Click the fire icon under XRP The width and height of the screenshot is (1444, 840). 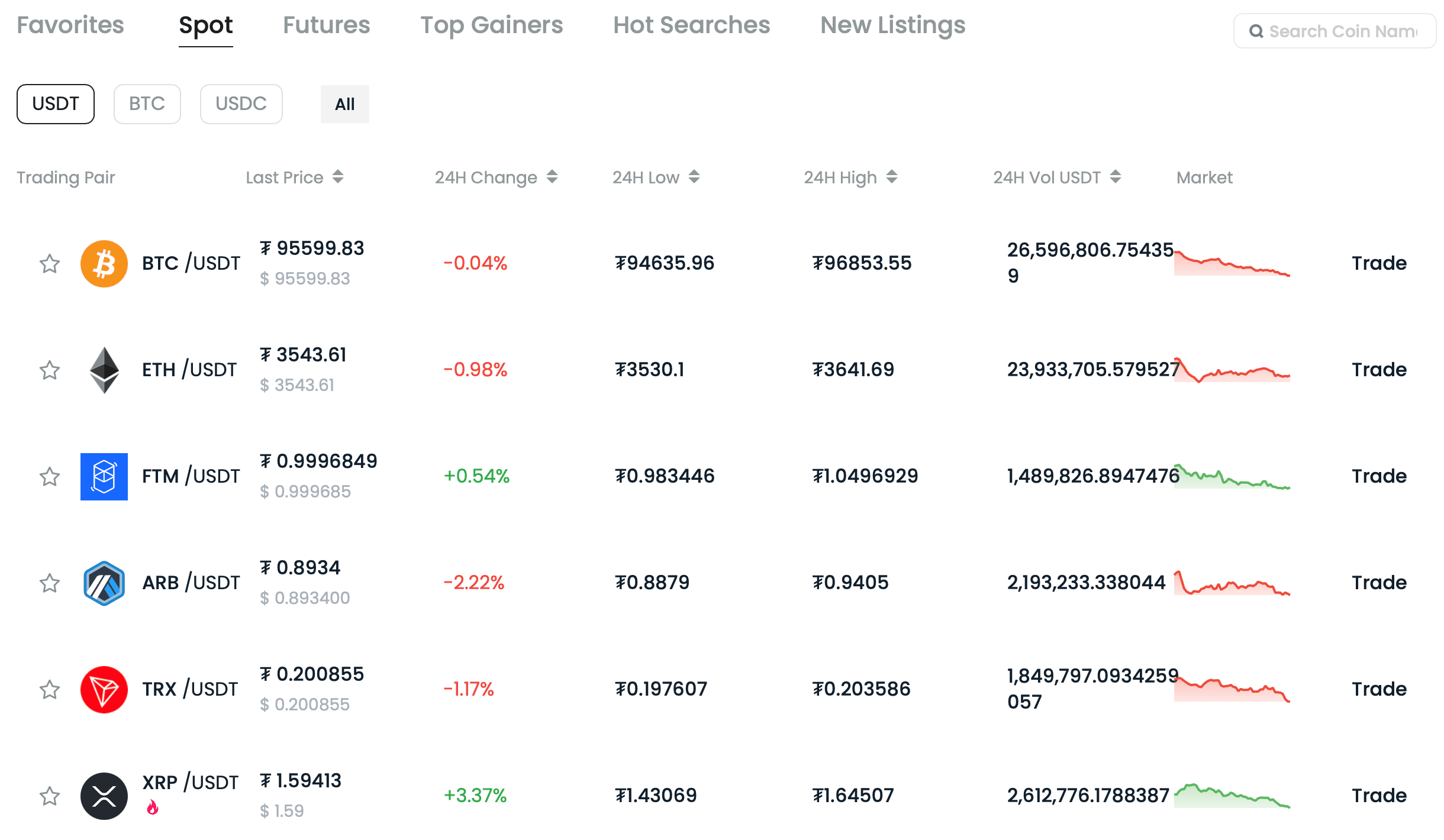153,807
